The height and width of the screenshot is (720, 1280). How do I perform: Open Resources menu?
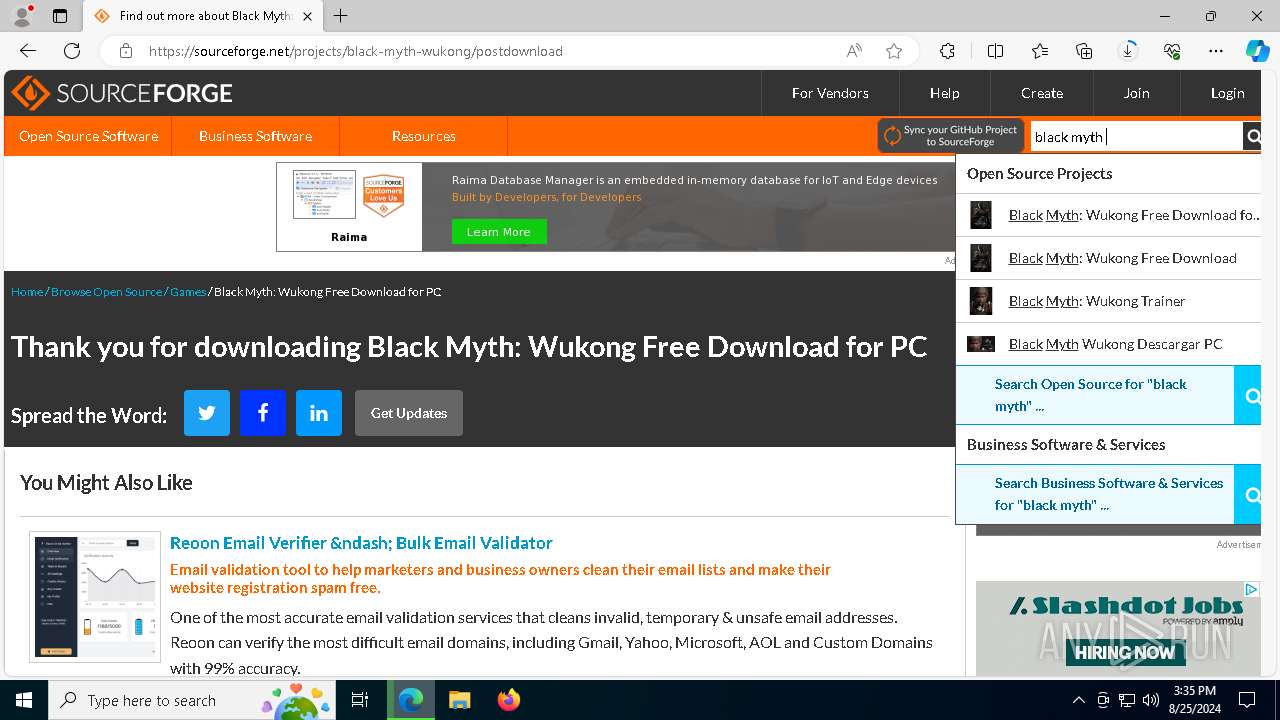424,136
